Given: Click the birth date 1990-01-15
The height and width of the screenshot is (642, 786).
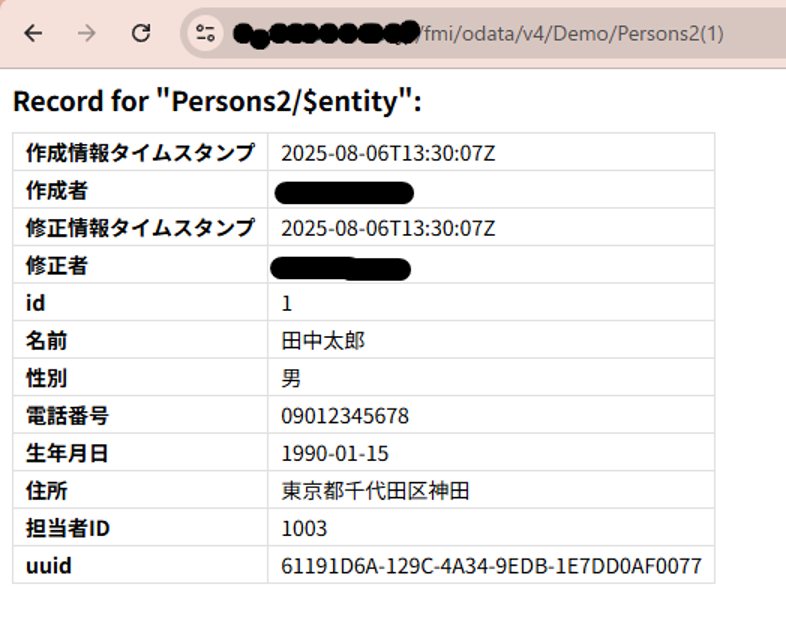Looking at the screenshot, I should 335,453.
